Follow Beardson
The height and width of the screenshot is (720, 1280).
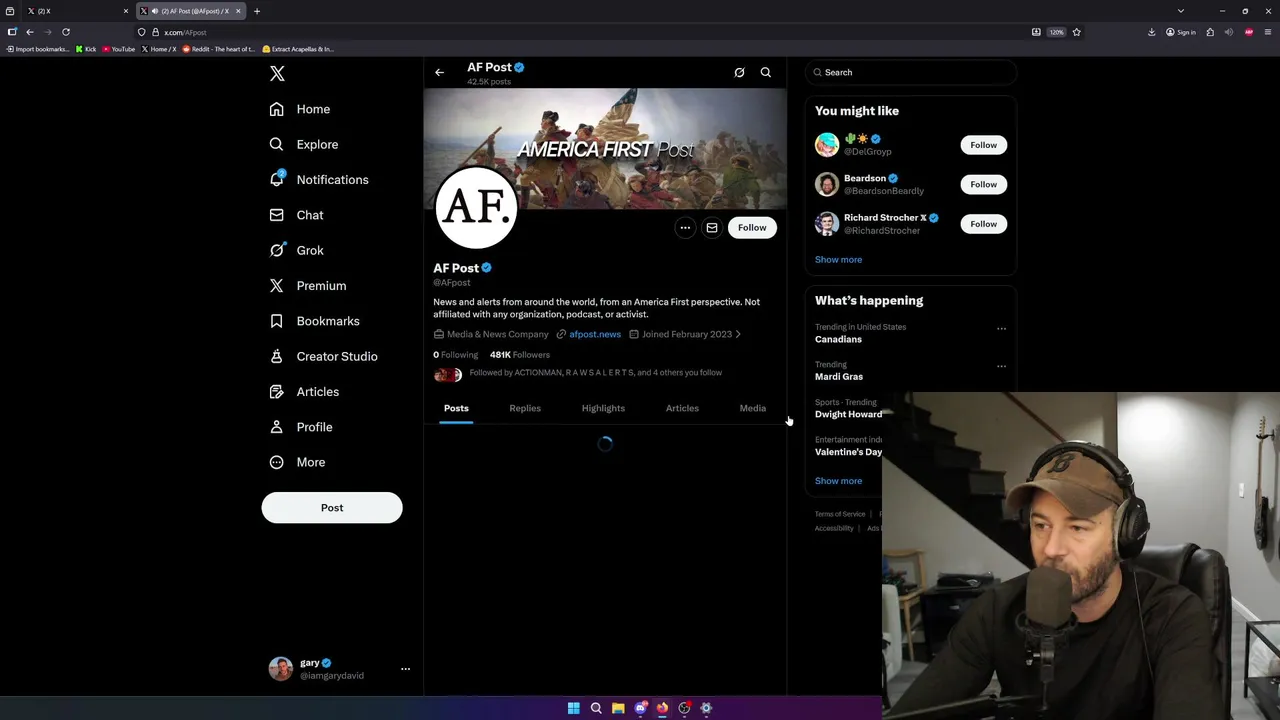tap(983, 184)
